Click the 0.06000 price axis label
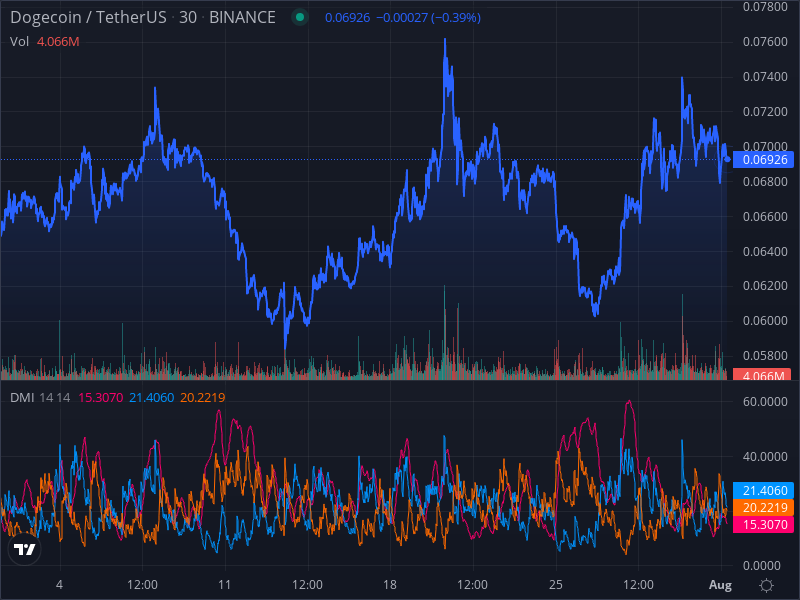 [x=765, y=321]
